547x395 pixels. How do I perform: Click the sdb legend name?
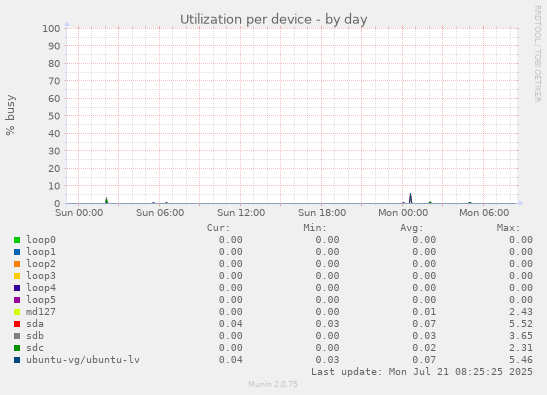point(35,336)
